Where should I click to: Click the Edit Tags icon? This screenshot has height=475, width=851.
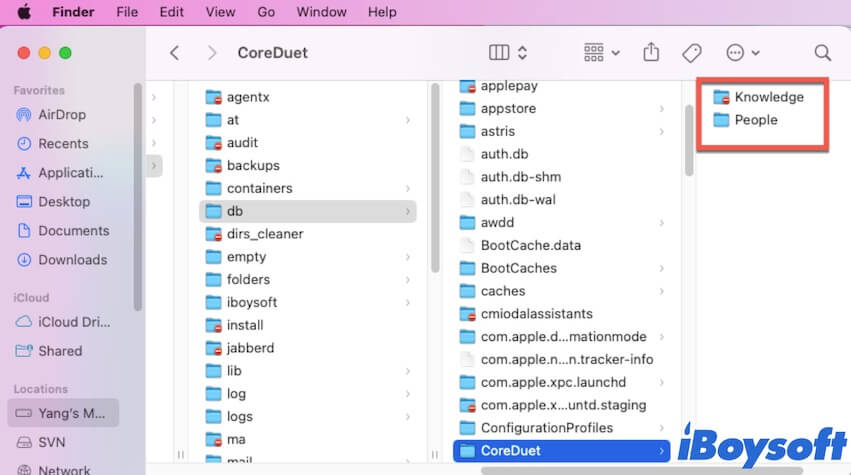tap(691, 53)
